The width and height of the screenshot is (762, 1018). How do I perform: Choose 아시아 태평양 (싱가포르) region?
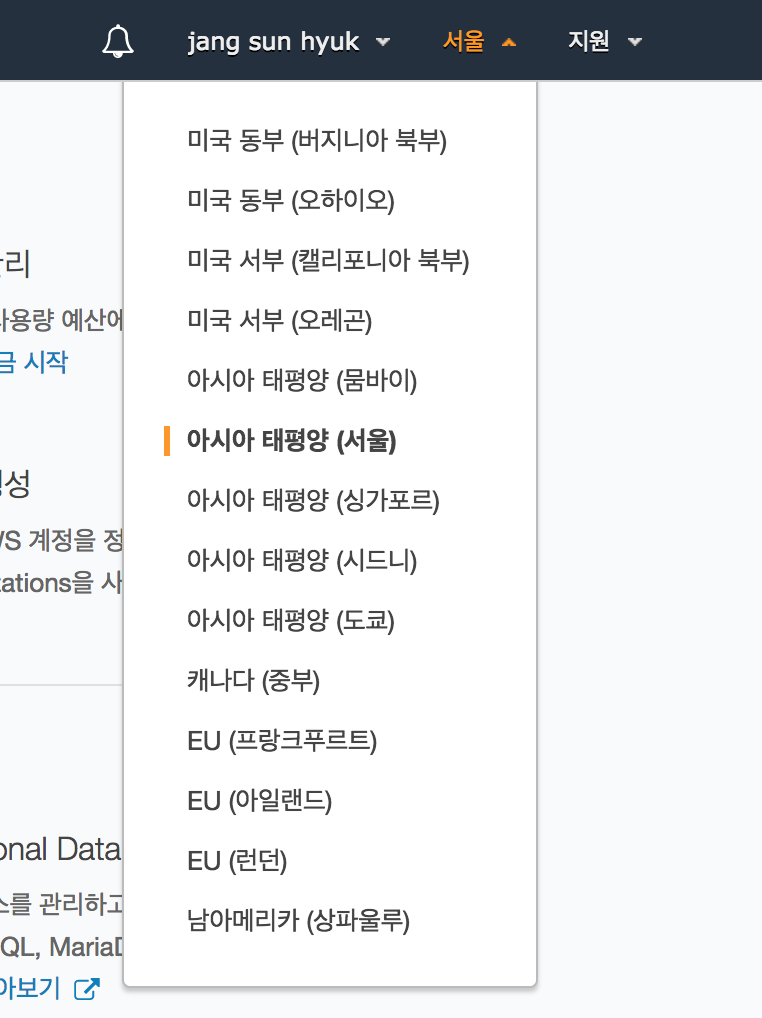pos(313,500)
